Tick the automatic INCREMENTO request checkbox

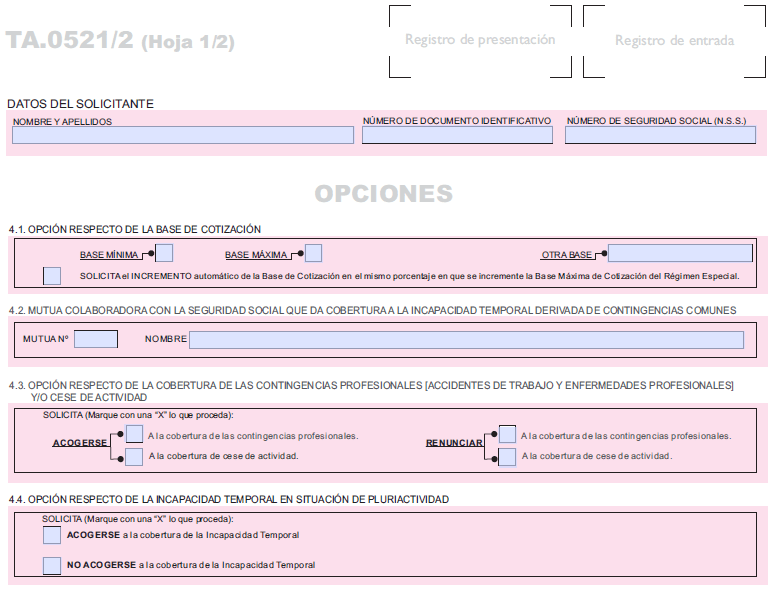[x=52, y=275]
